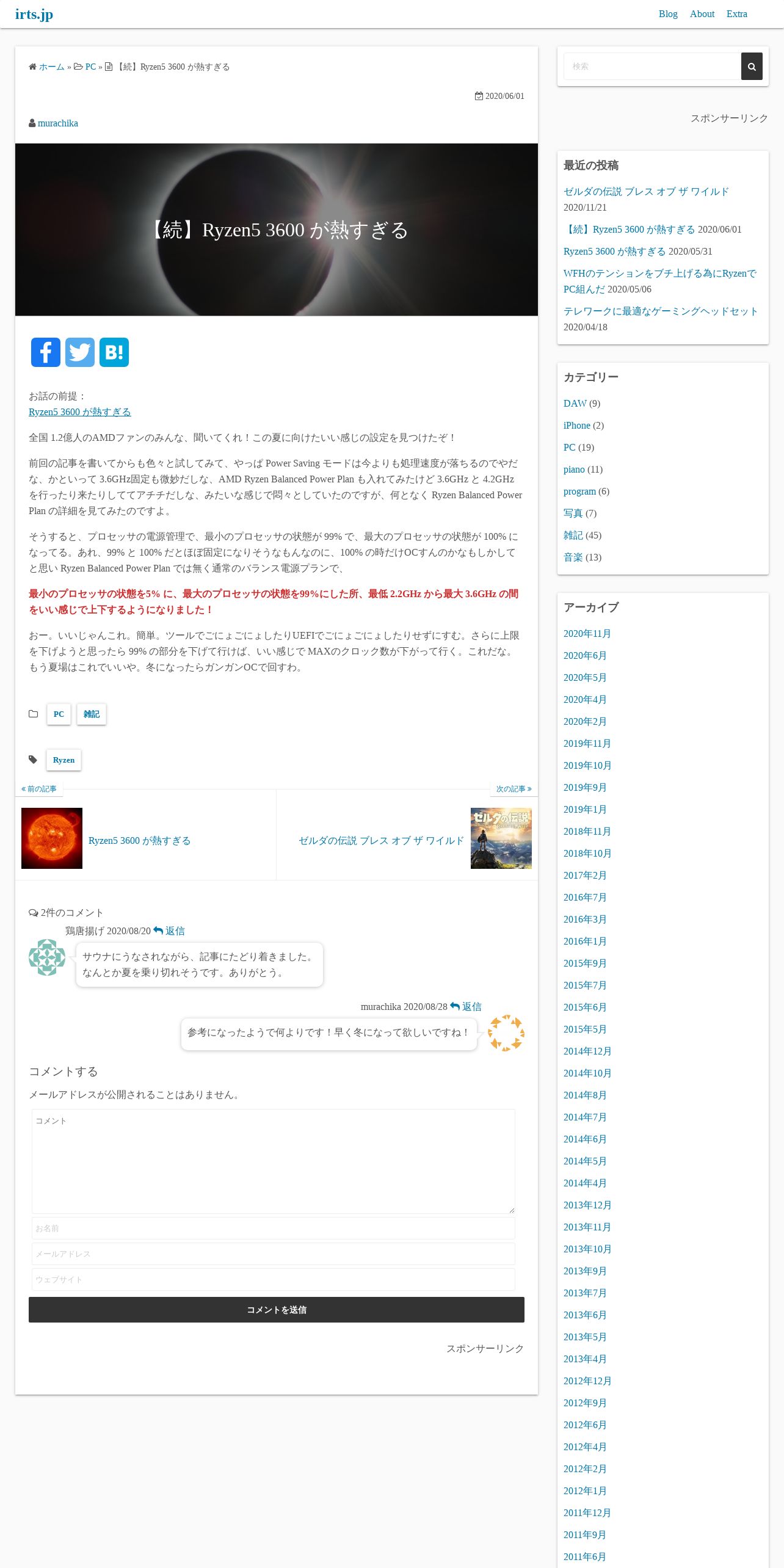Open next article ゼルダの伝説 title link
Image resolution: width=784 pixels, height=1568 pixels.
point(381,841)
